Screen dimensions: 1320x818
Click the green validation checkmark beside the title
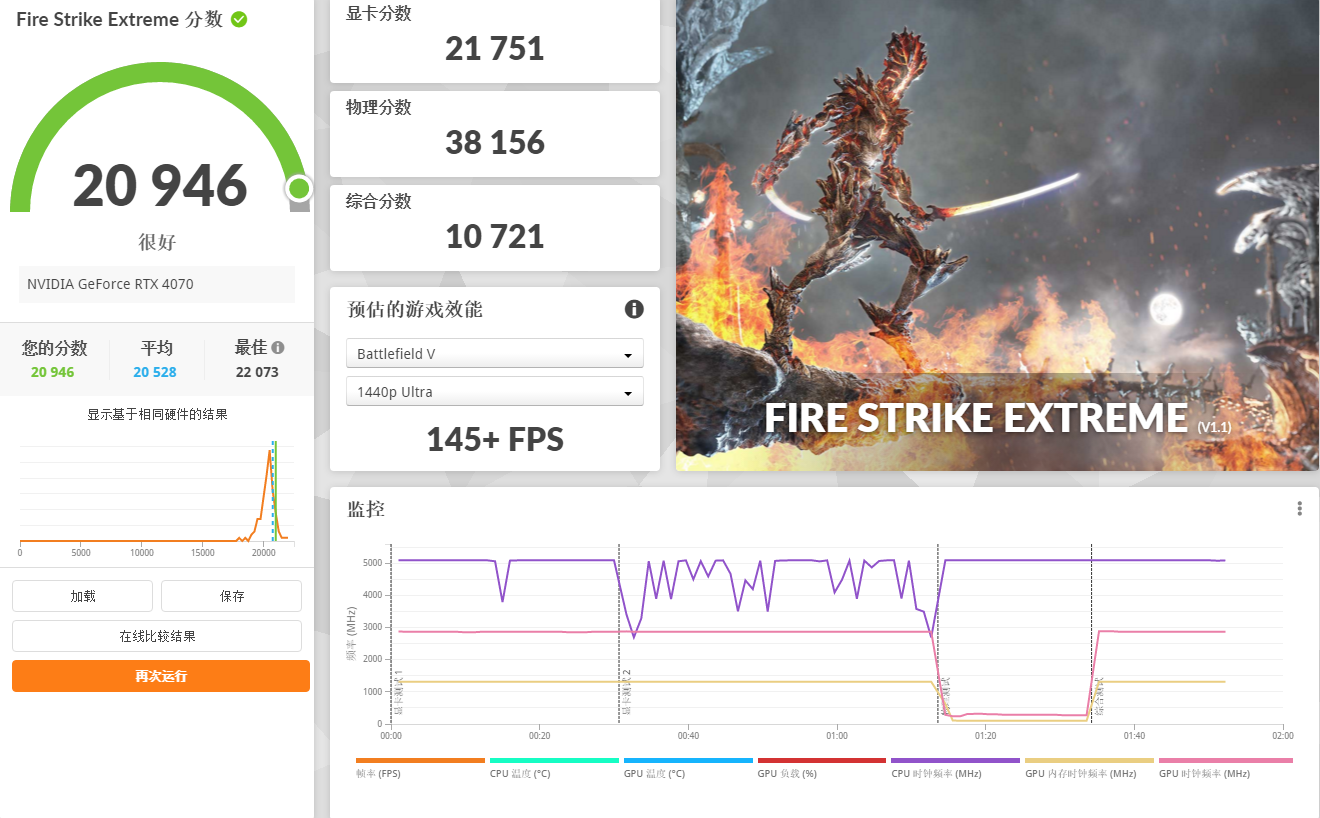pos(239,19)
